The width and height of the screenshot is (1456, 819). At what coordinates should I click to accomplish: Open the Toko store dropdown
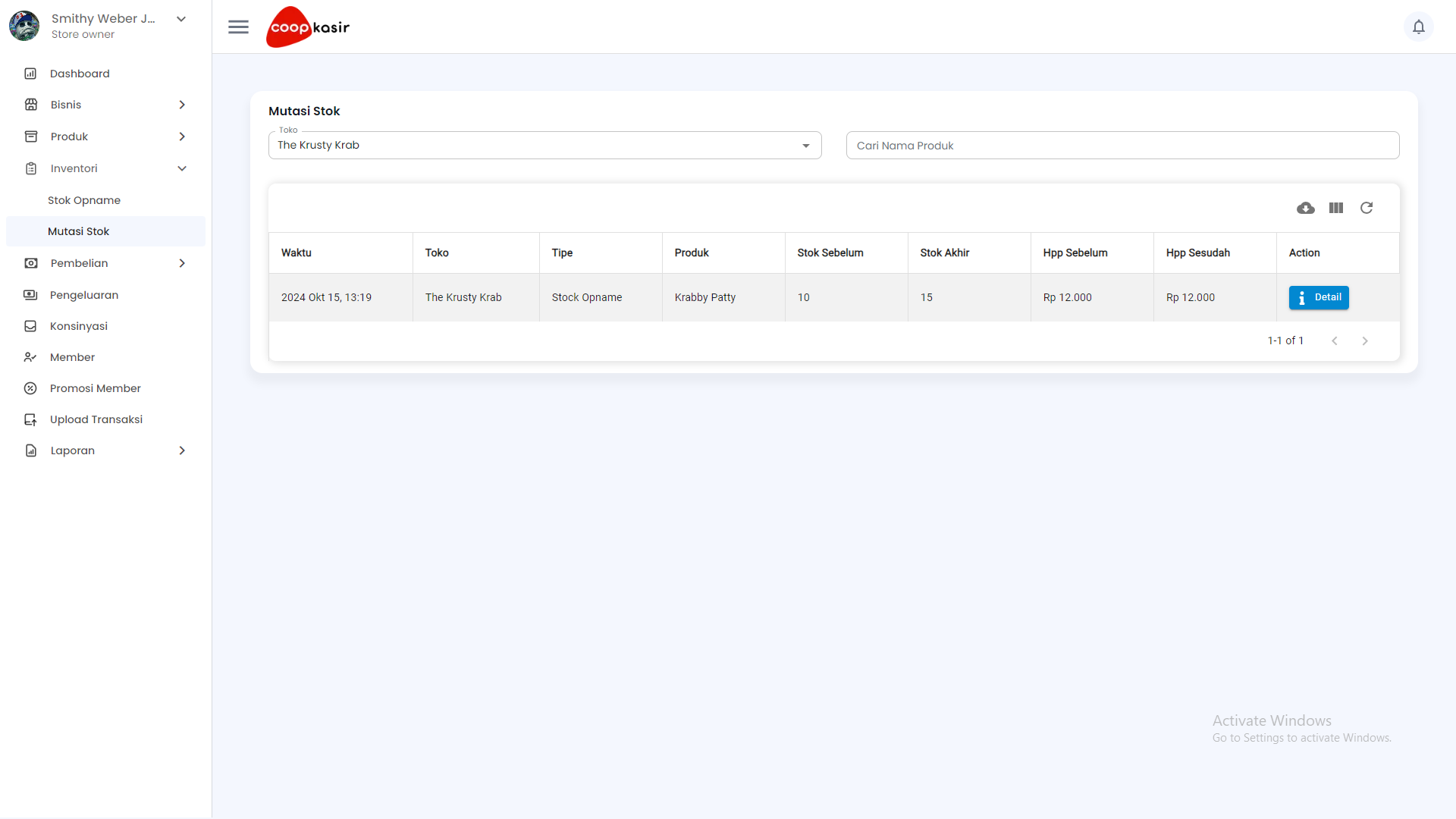tap(544, 145)
